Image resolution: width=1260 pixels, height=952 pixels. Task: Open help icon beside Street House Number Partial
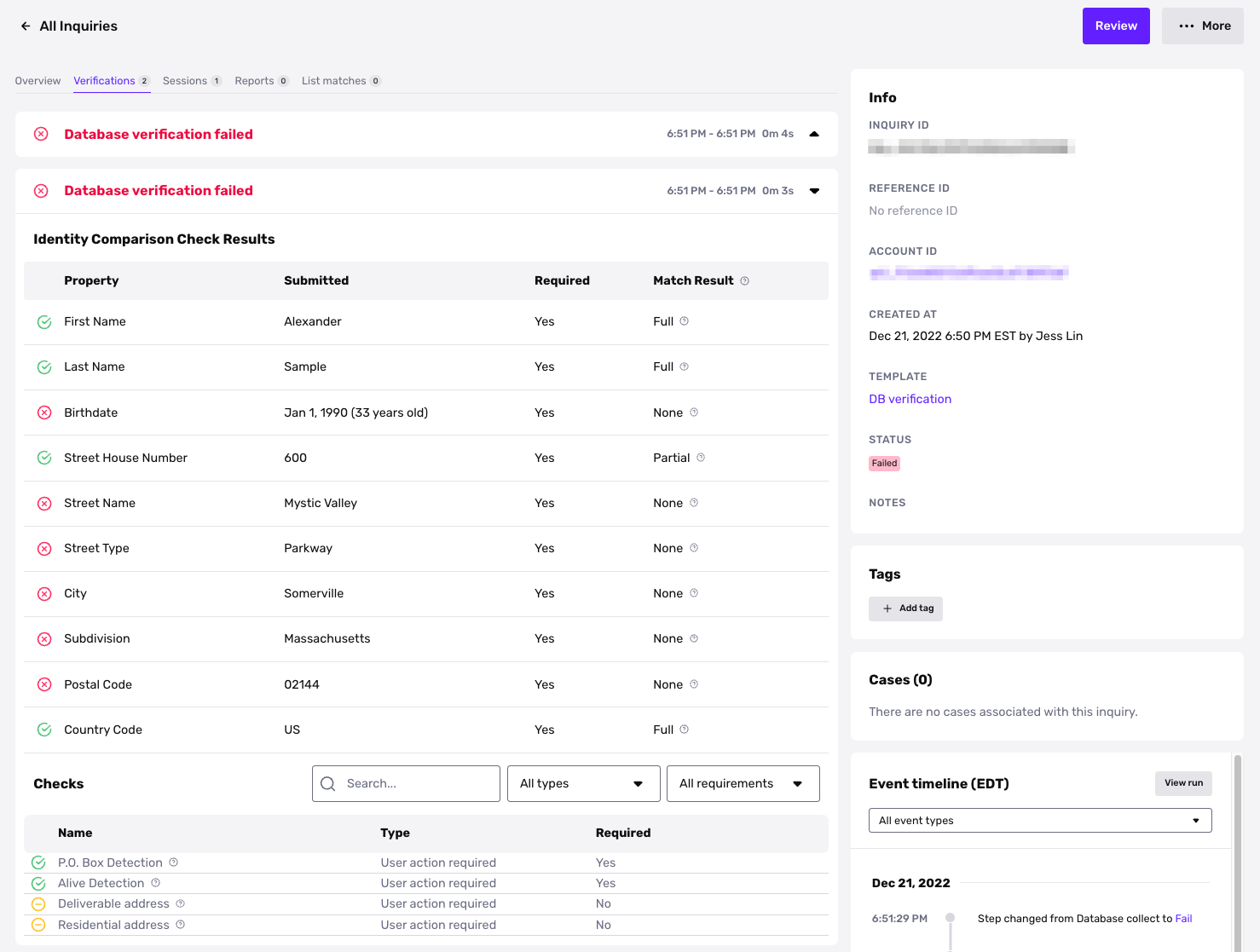[x=701, y=458]
